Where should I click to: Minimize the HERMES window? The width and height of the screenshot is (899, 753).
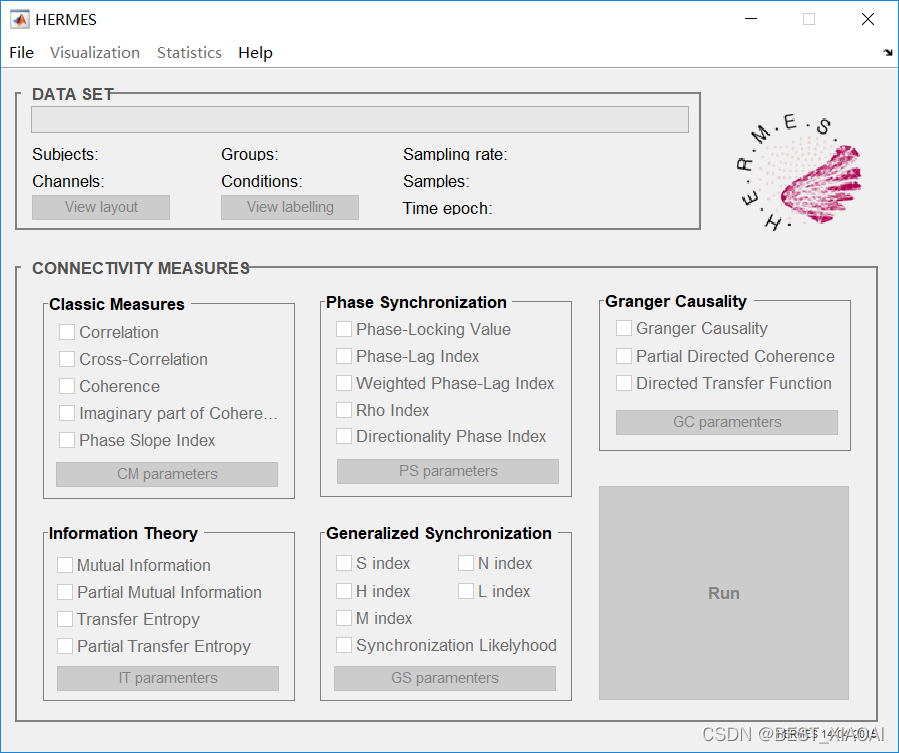751,19
